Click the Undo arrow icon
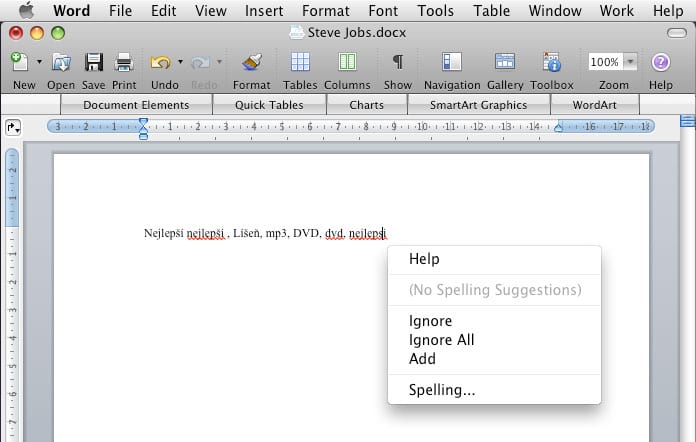The height and width of the screenshot is (442, 696). (161, 63)
